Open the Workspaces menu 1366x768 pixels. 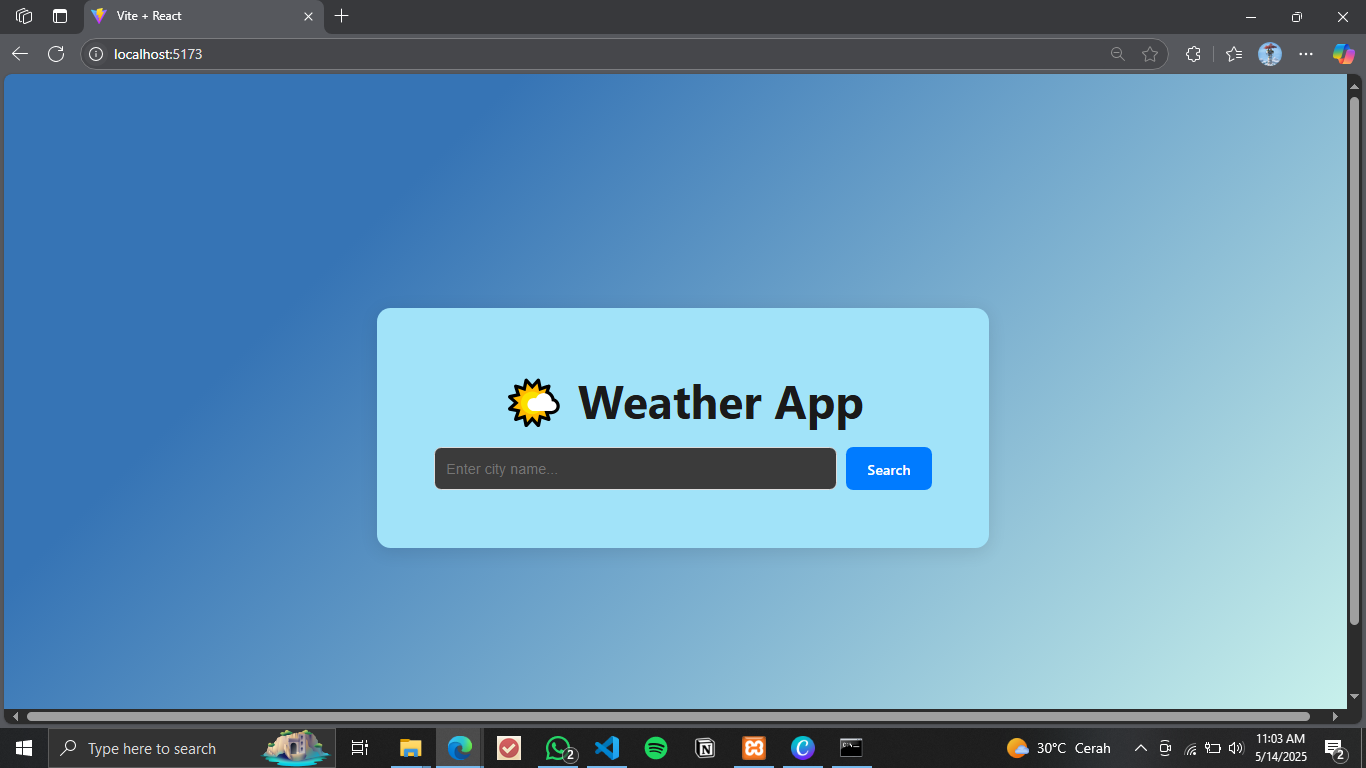coord(24,16)
